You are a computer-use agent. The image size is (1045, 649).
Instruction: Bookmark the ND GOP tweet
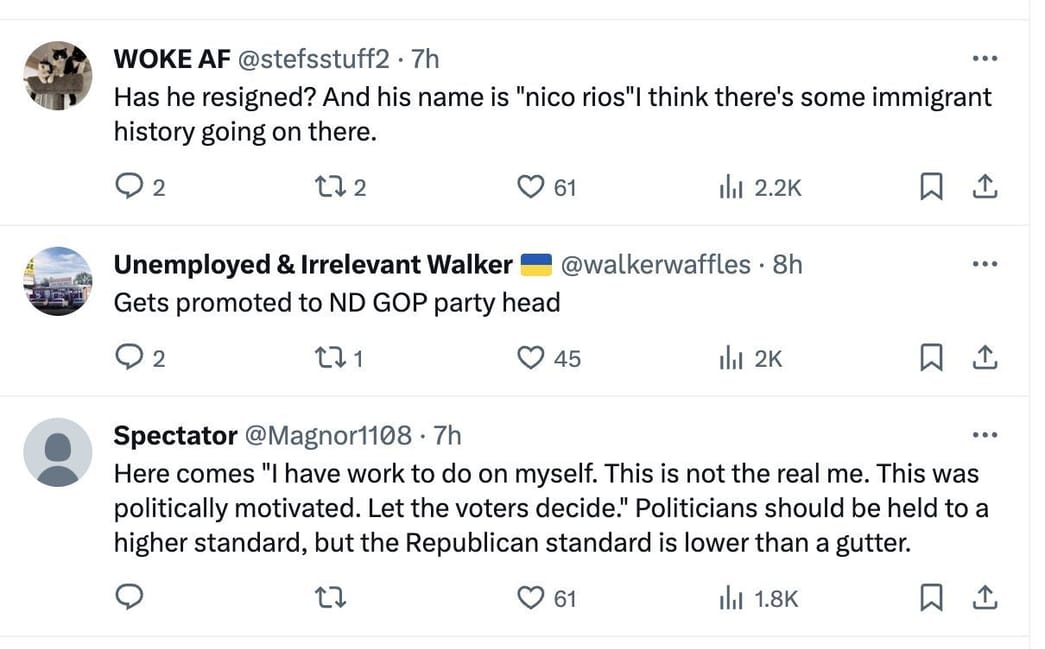click(932, 357)
